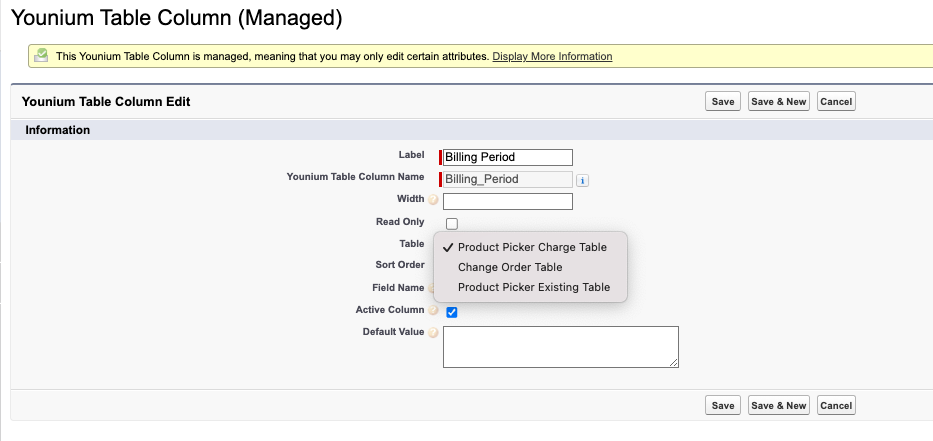Image resolution: width=933 pixels, height=441 pixels.
Task: Click the top Save & New button
Action: click(778, 101)
